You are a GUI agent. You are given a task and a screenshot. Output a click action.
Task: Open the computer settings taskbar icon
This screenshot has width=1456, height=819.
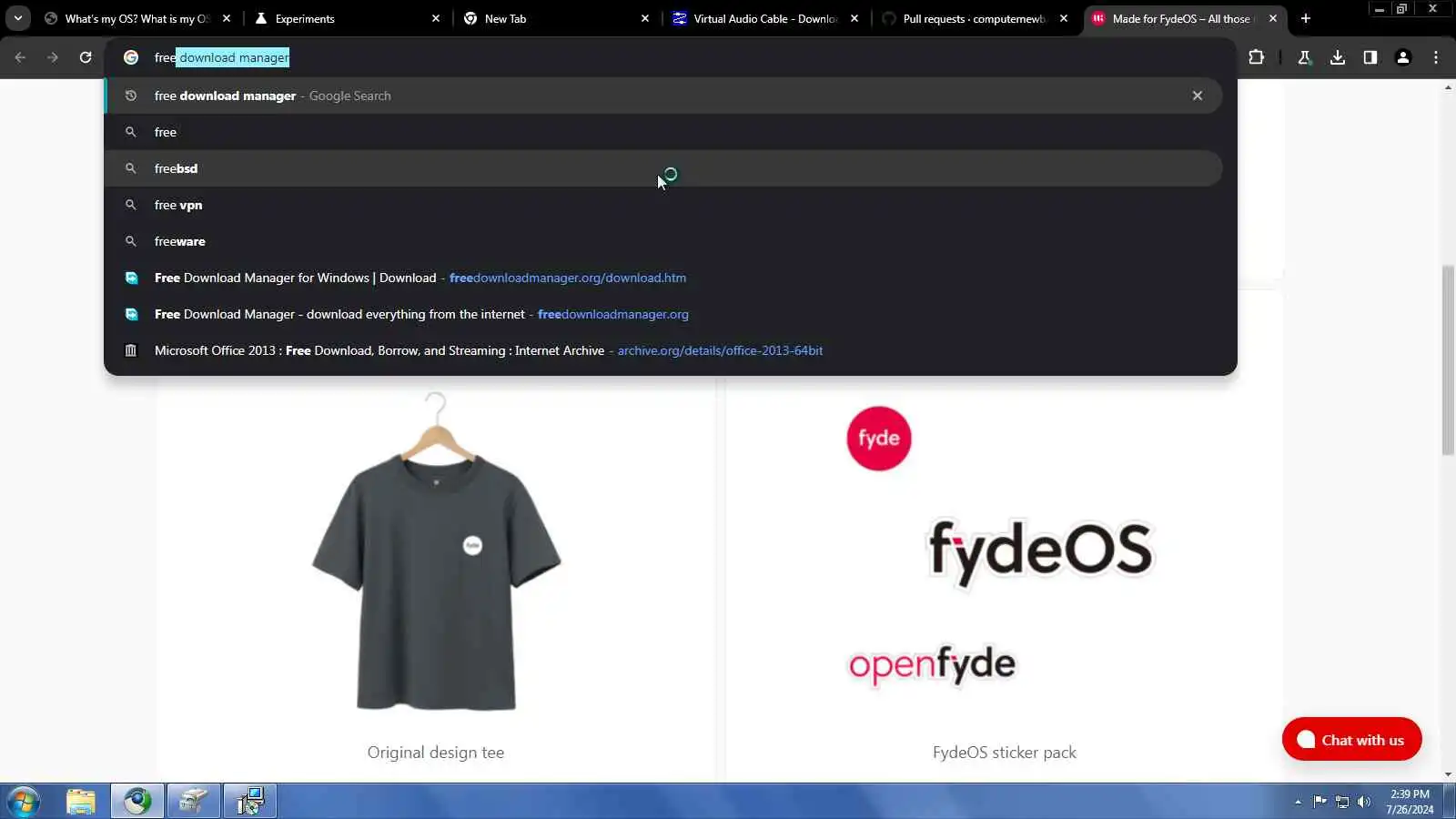(249, 802)
